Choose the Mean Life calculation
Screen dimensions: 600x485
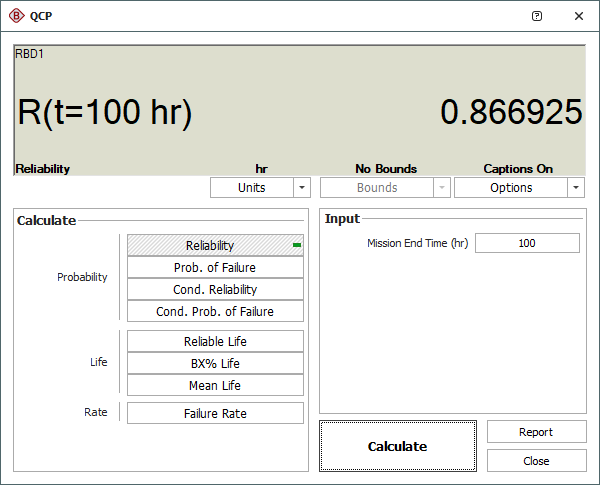point(215,386)
